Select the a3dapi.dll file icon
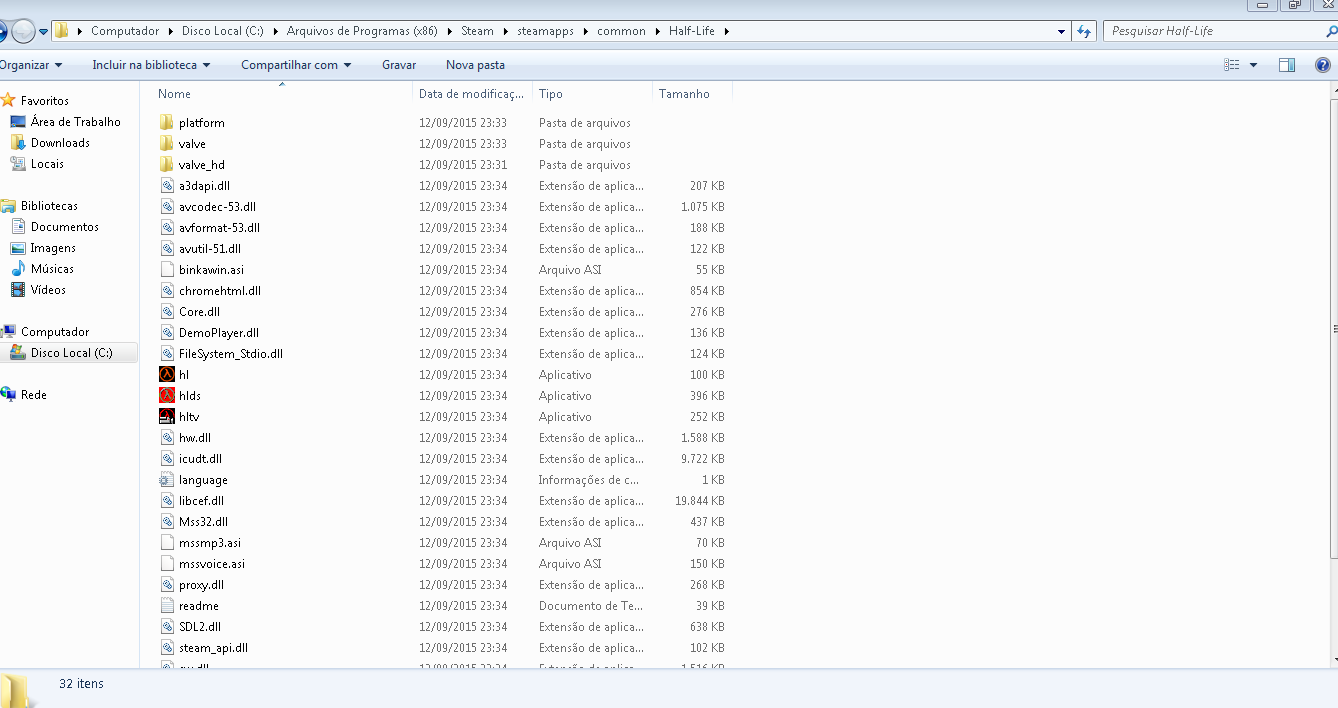Screen dimensions: 1338x708 167,185
